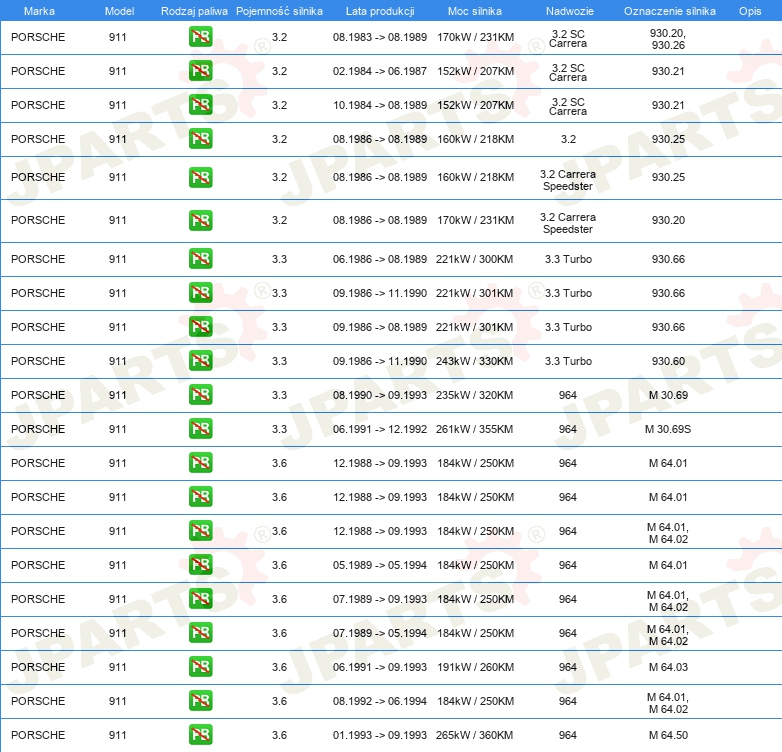Click the fuel icon in the 930.20, 930.26 row
This screenshot has height=752, width=782.
200,37
